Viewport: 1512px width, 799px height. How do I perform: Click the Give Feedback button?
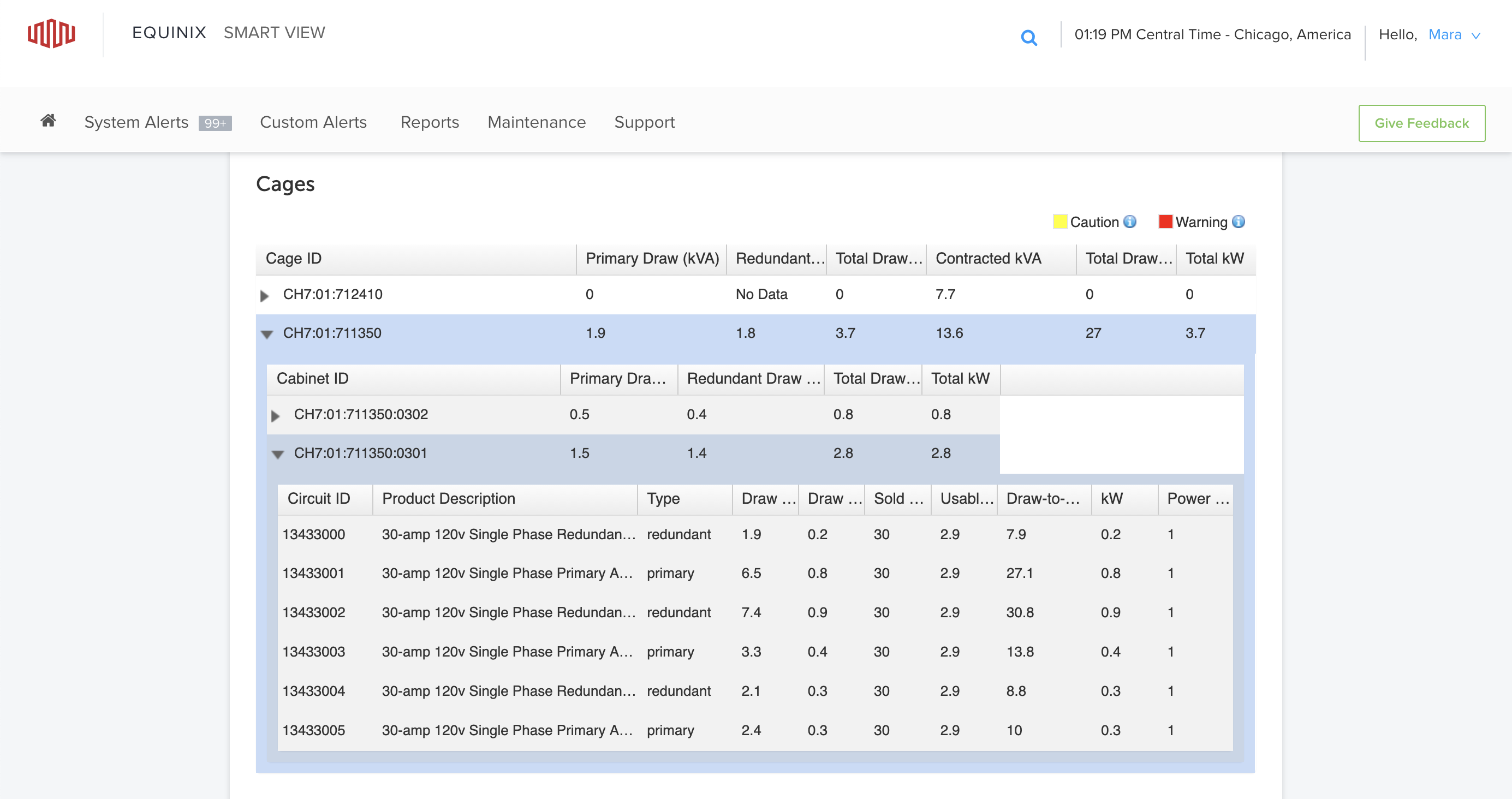pyautogui.click(x=1421, y=123)
